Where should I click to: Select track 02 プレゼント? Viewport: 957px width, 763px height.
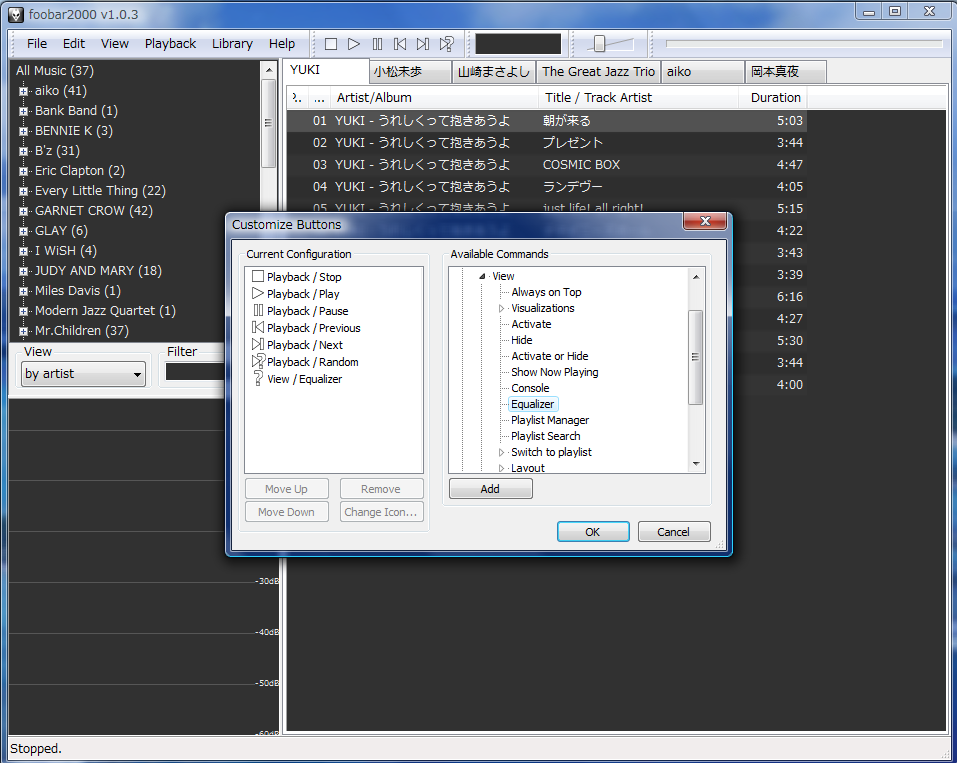[547, 143]
